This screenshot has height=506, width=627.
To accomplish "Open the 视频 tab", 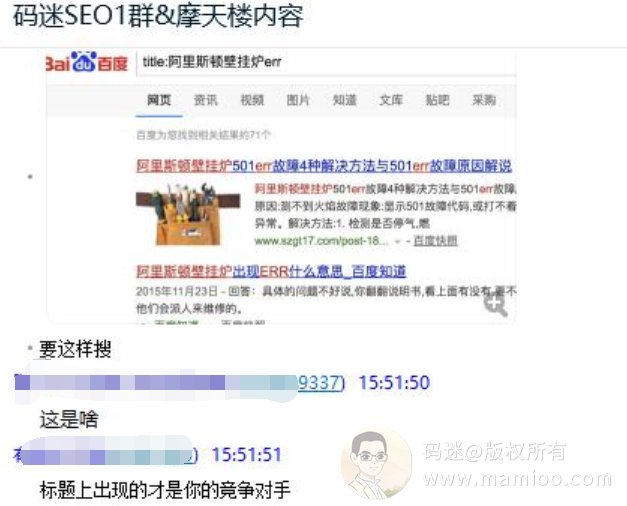I will [252, 100].
